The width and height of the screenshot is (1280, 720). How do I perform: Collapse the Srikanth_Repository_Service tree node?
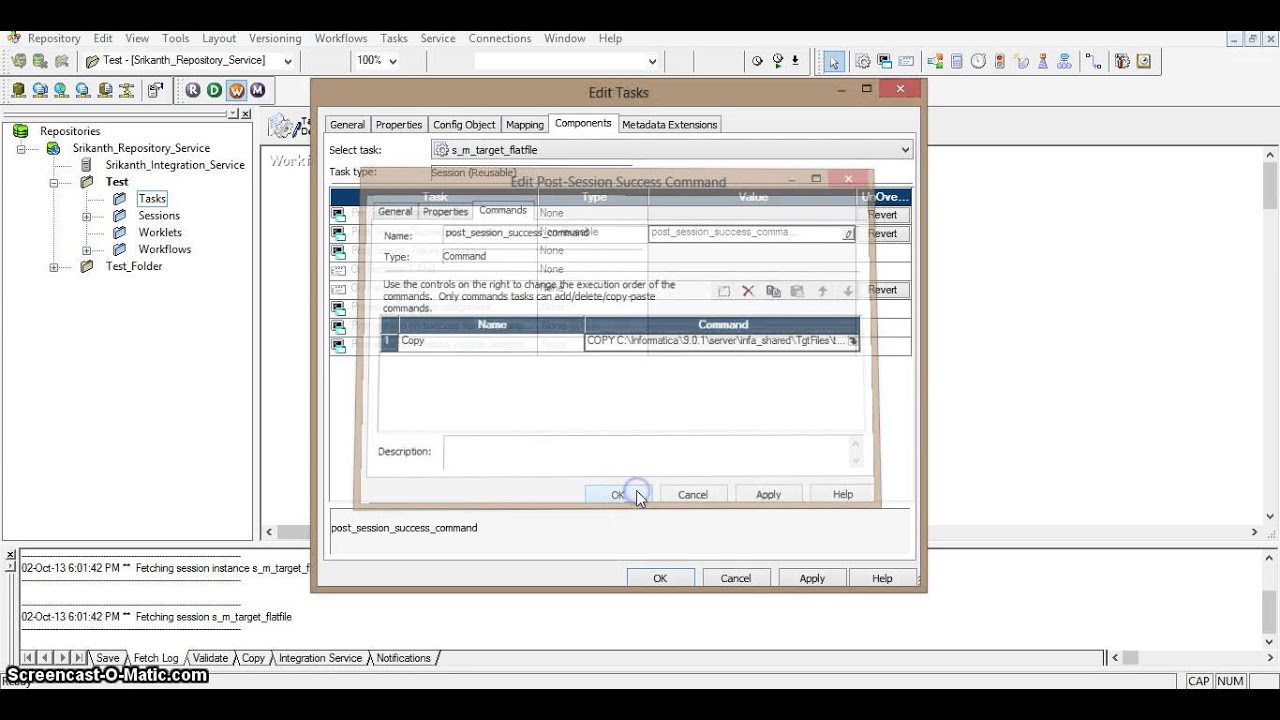point(20,148)
